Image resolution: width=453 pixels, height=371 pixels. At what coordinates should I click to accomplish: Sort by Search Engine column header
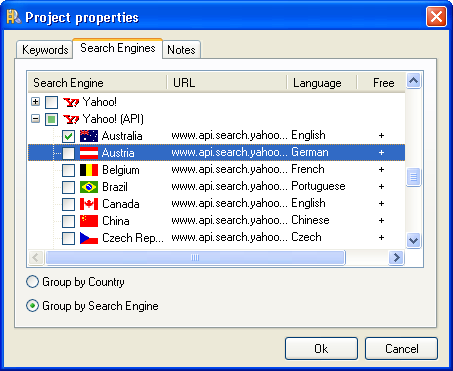(x=97, y=83)
